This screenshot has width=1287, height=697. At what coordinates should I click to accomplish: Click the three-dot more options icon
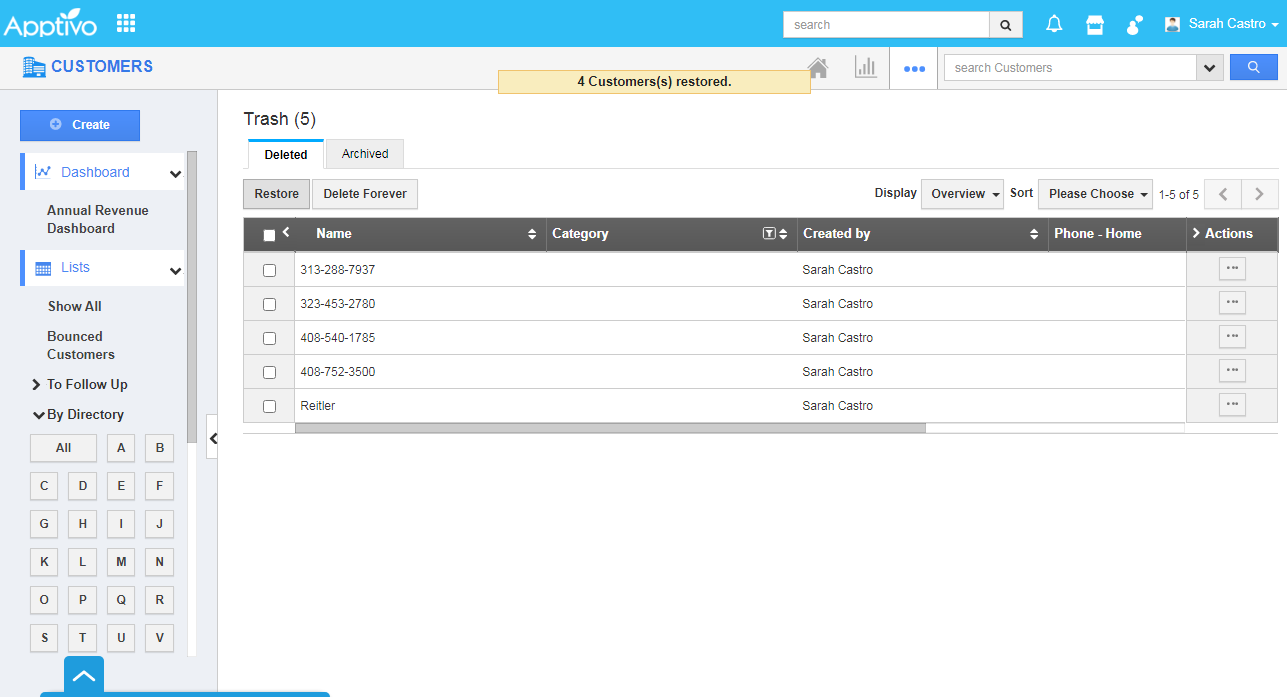click(913, 69)
